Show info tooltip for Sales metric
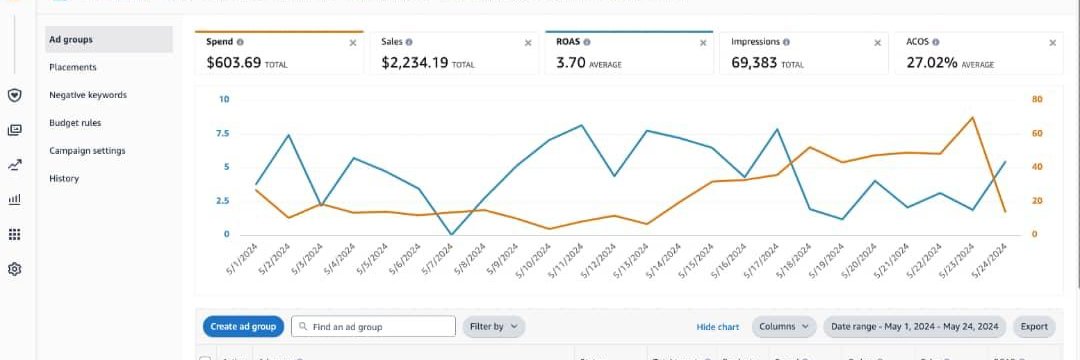The height and width of the screenshot is (360, 1080). 409,42
